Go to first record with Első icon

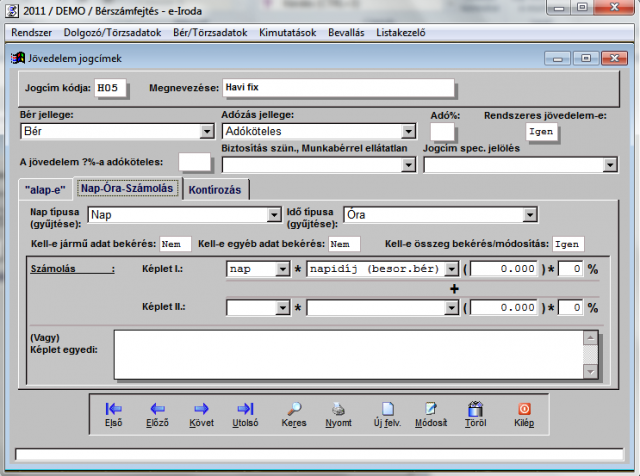coord(113,414)
